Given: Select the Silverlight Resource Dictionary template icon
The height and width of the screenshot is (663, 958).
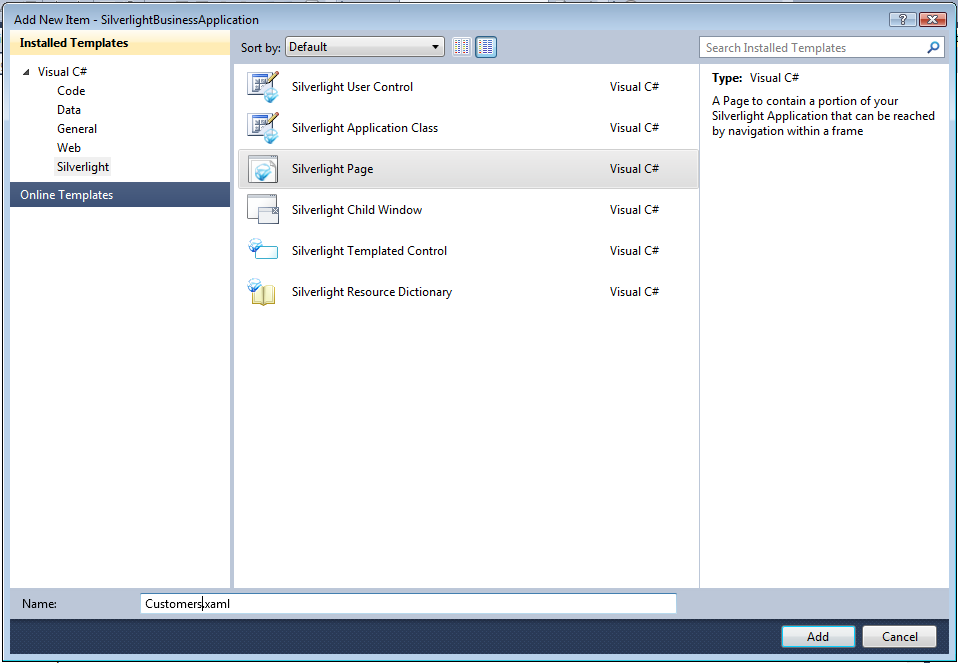Looking at the screenshot, I should 261,292.
